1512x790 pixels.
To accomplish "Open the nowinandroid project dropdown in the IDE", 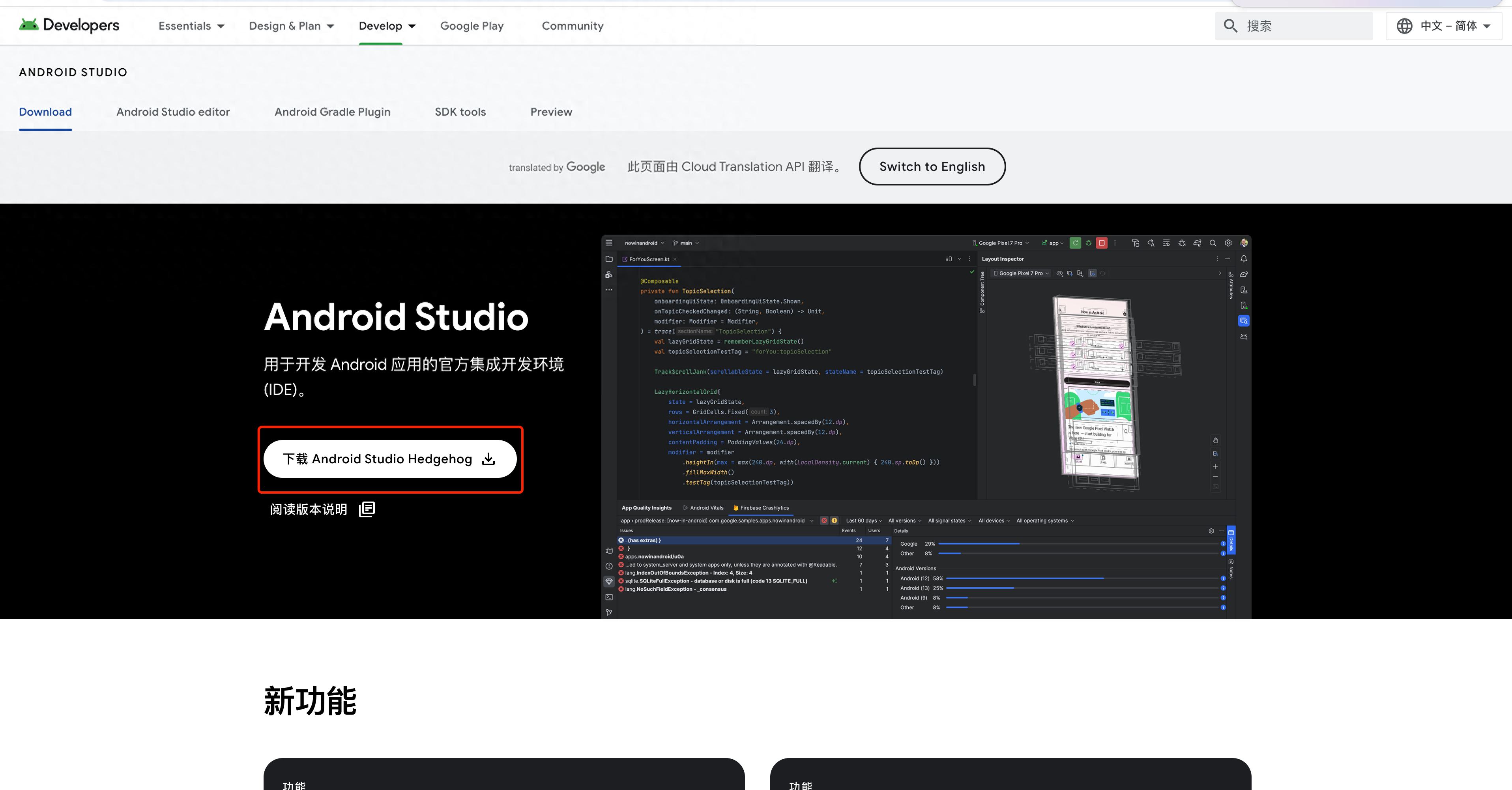I will tap(644, 243).
